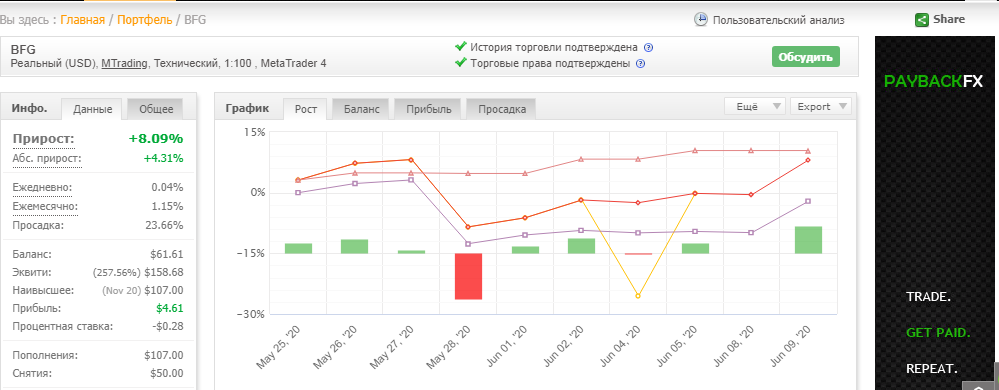Open the Портфель breadcrumb link

click(144, 20)
